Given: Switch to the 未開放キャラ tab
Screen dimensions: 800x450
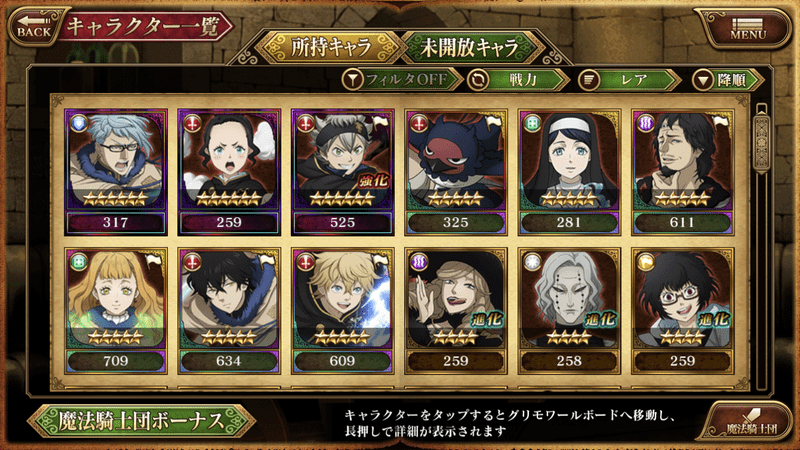Looking at the screenshot, I should [469, 47].
